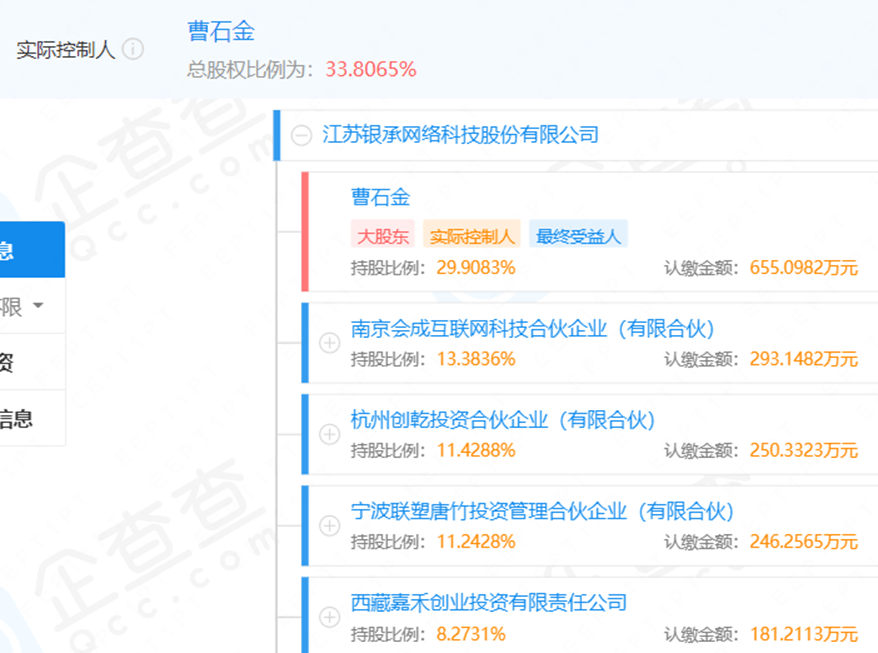The height and width of the screenshot is (653, 878).
Task: Click the blue 最终受益人 tag
Action: tap(578, 236)
